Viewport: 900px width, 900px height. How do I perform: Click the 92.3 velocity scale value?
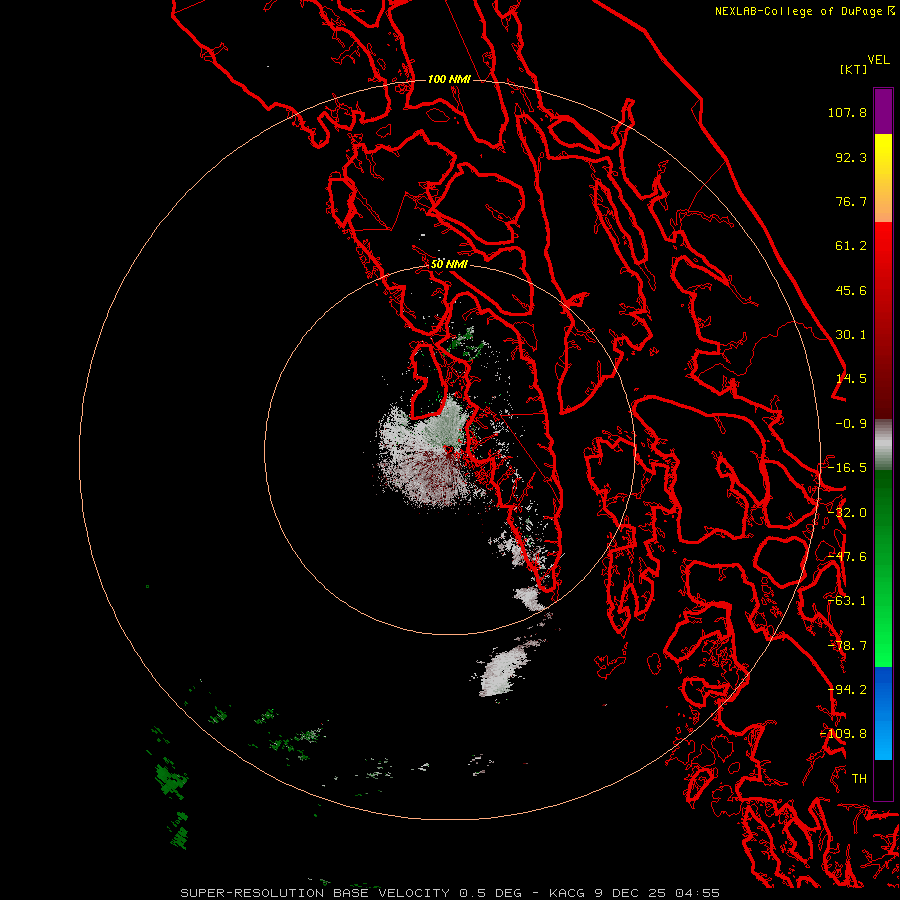tap(851, 157)
